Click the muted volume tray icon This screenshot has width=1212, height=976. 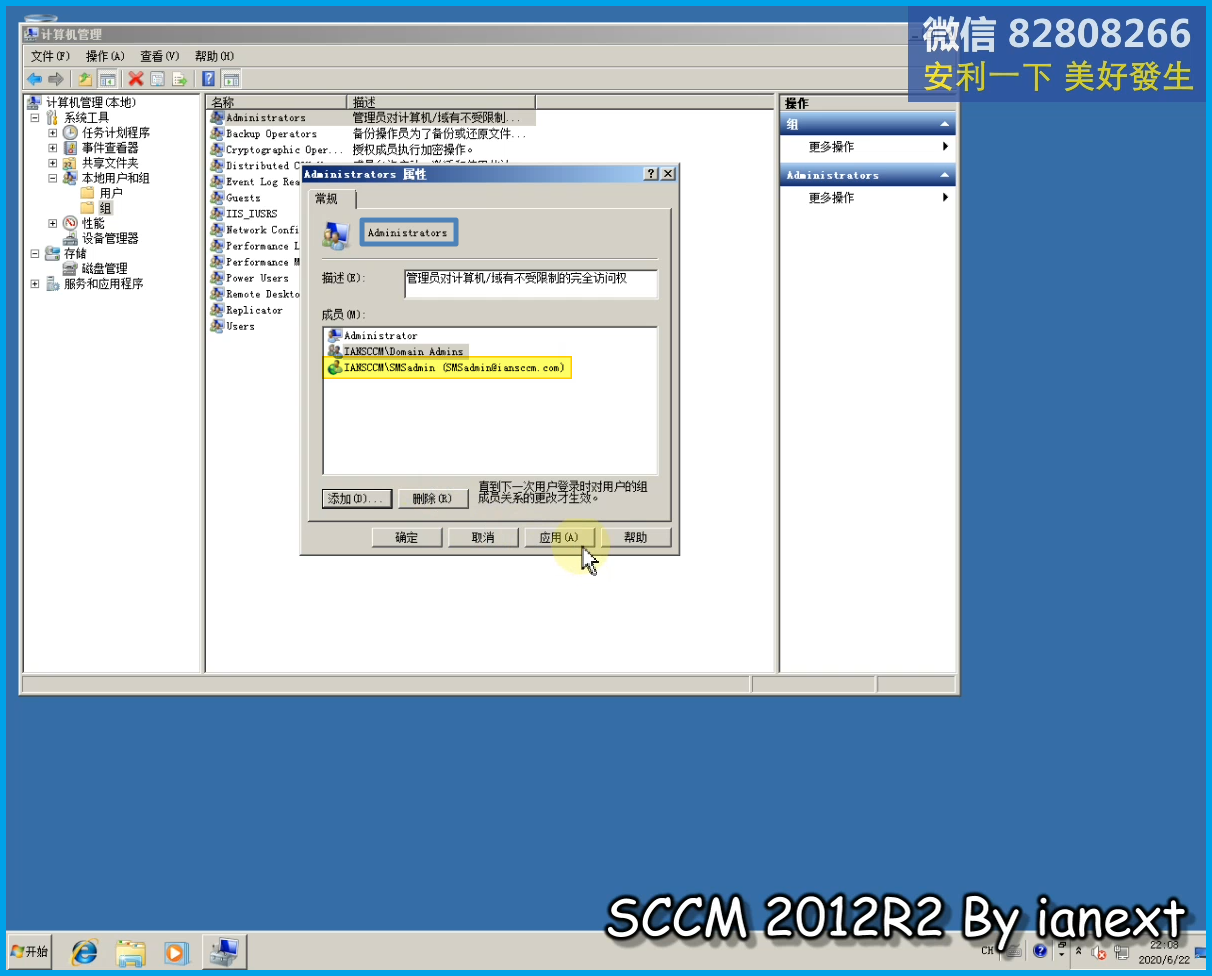click(1098, 952)
